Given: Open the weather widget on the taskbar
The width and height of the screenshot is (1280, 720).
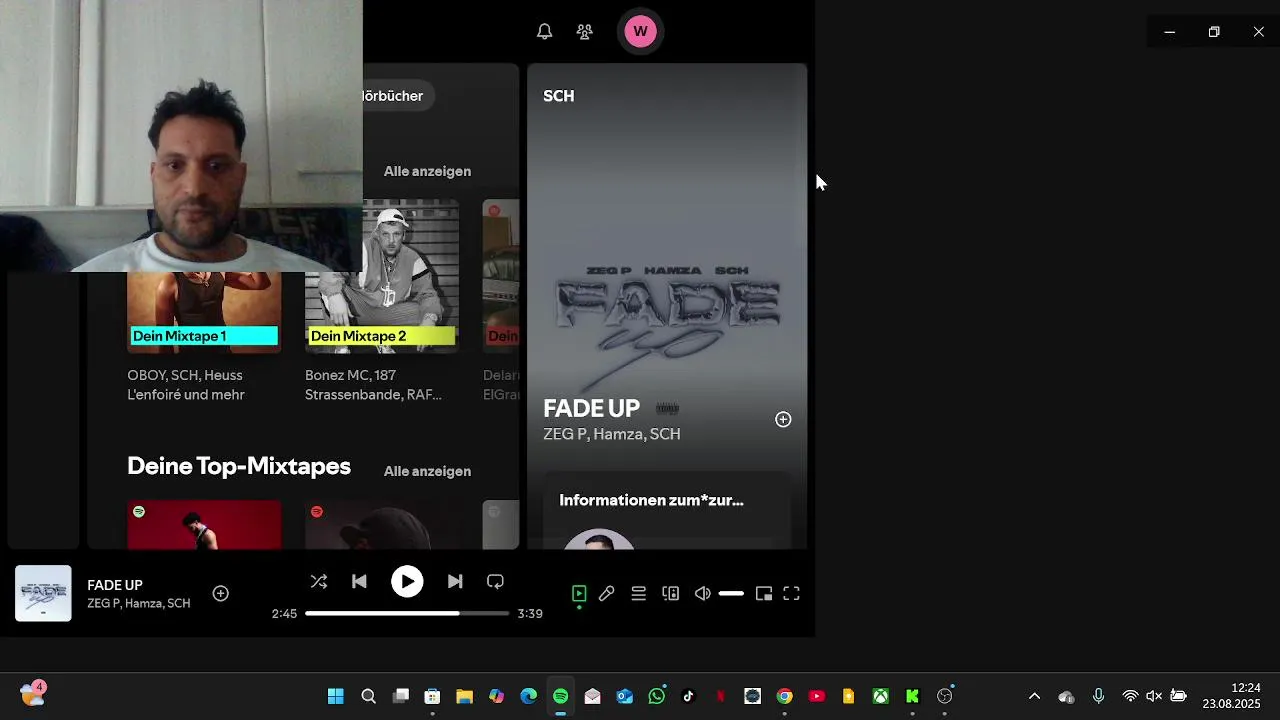Looking at the screenshot, I should coord(33,694).
